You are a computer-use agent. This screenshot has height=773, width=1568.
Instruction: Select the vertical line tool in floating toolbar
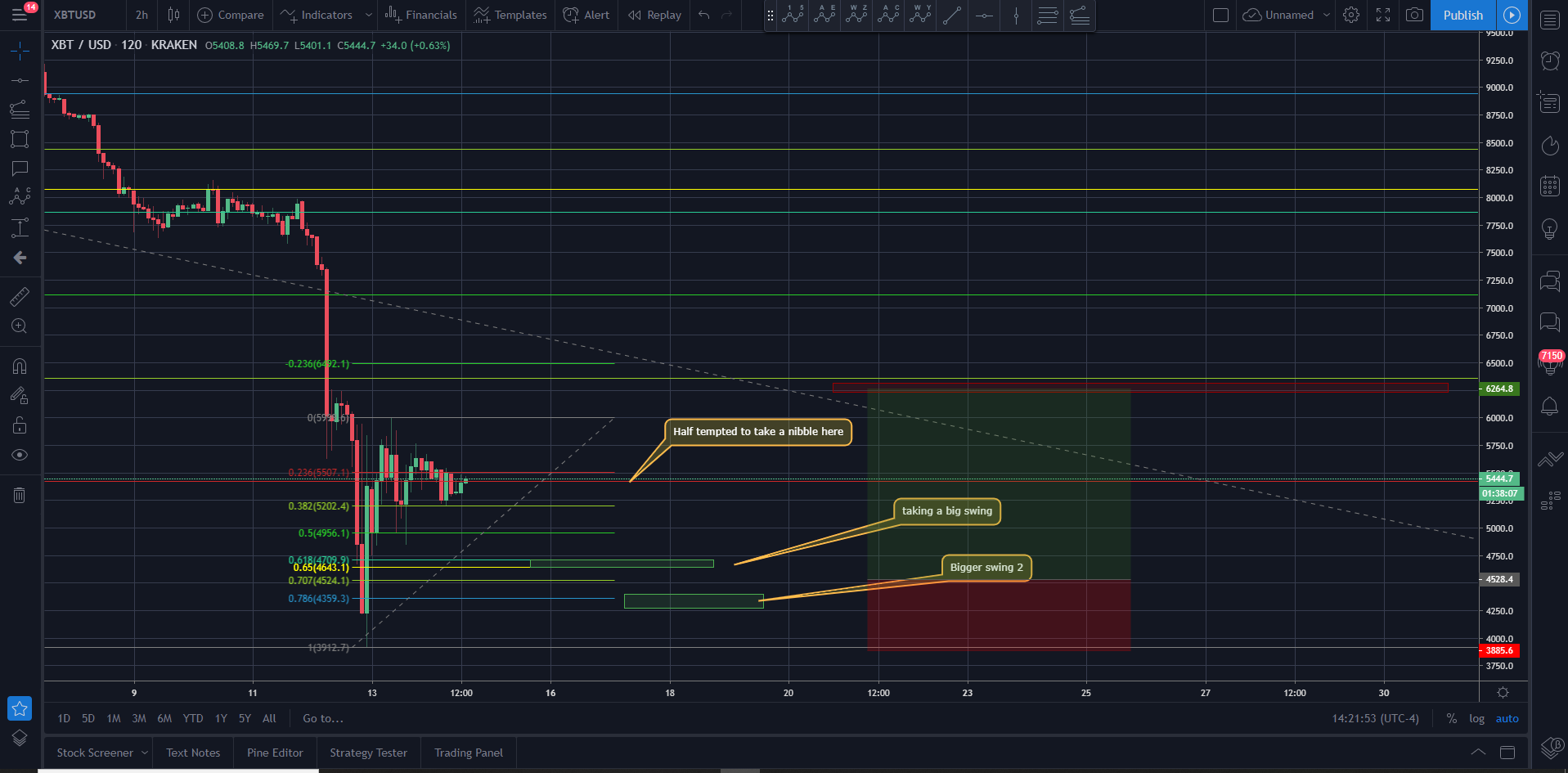pyautogui.click(x=1016, y=15)
